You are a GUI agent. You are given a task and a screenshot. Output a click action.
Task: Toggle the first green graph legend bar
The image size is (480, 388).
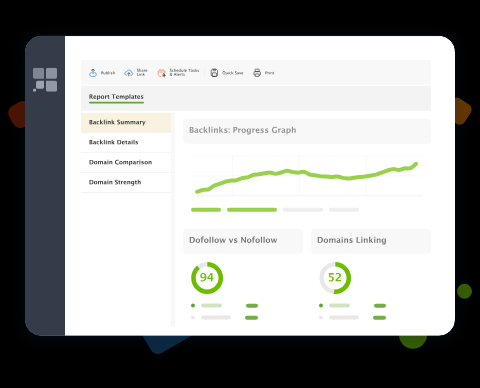click(x=206, y=210)
